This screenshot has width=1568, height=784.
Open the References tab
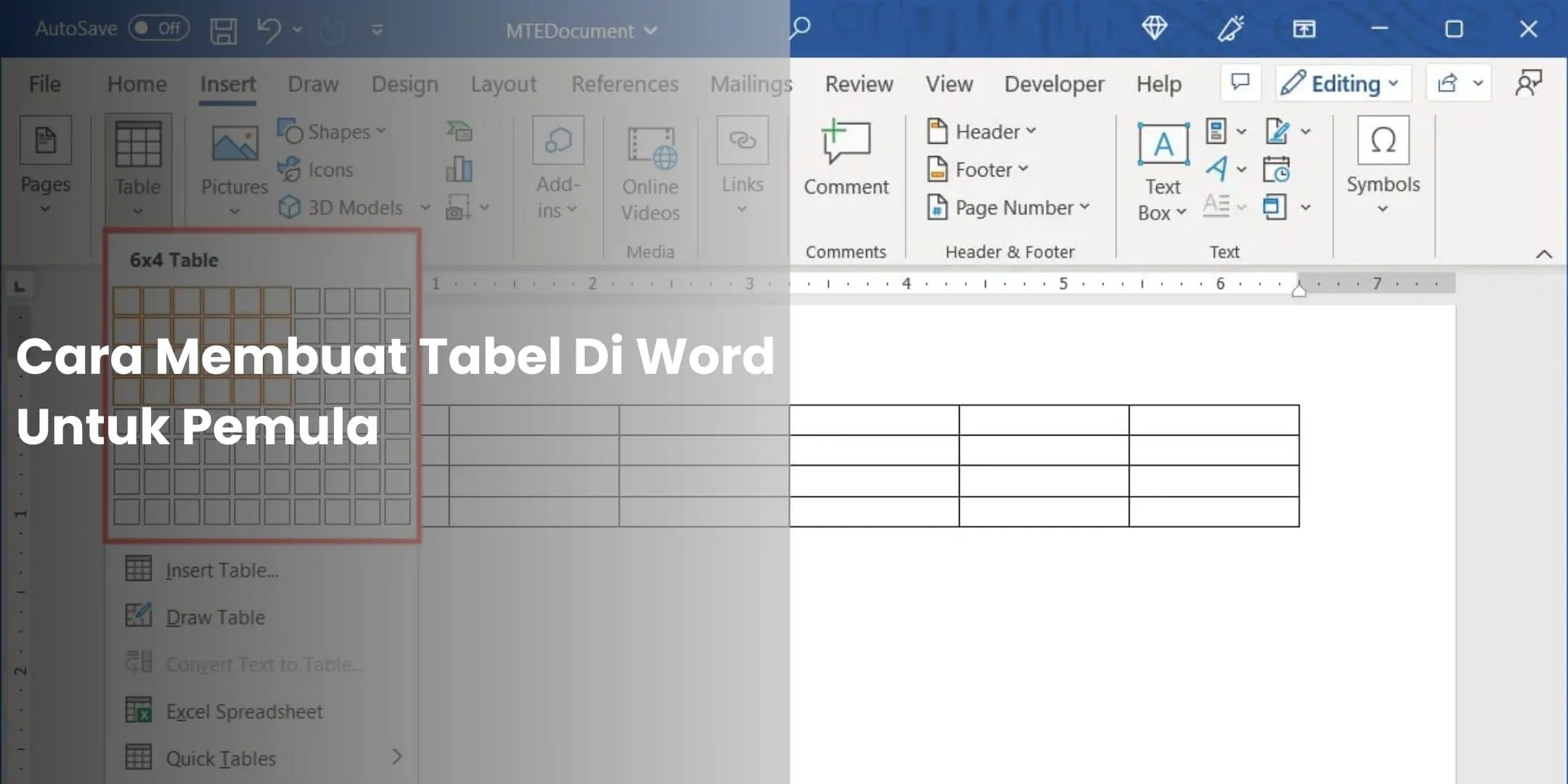[625, 84]
